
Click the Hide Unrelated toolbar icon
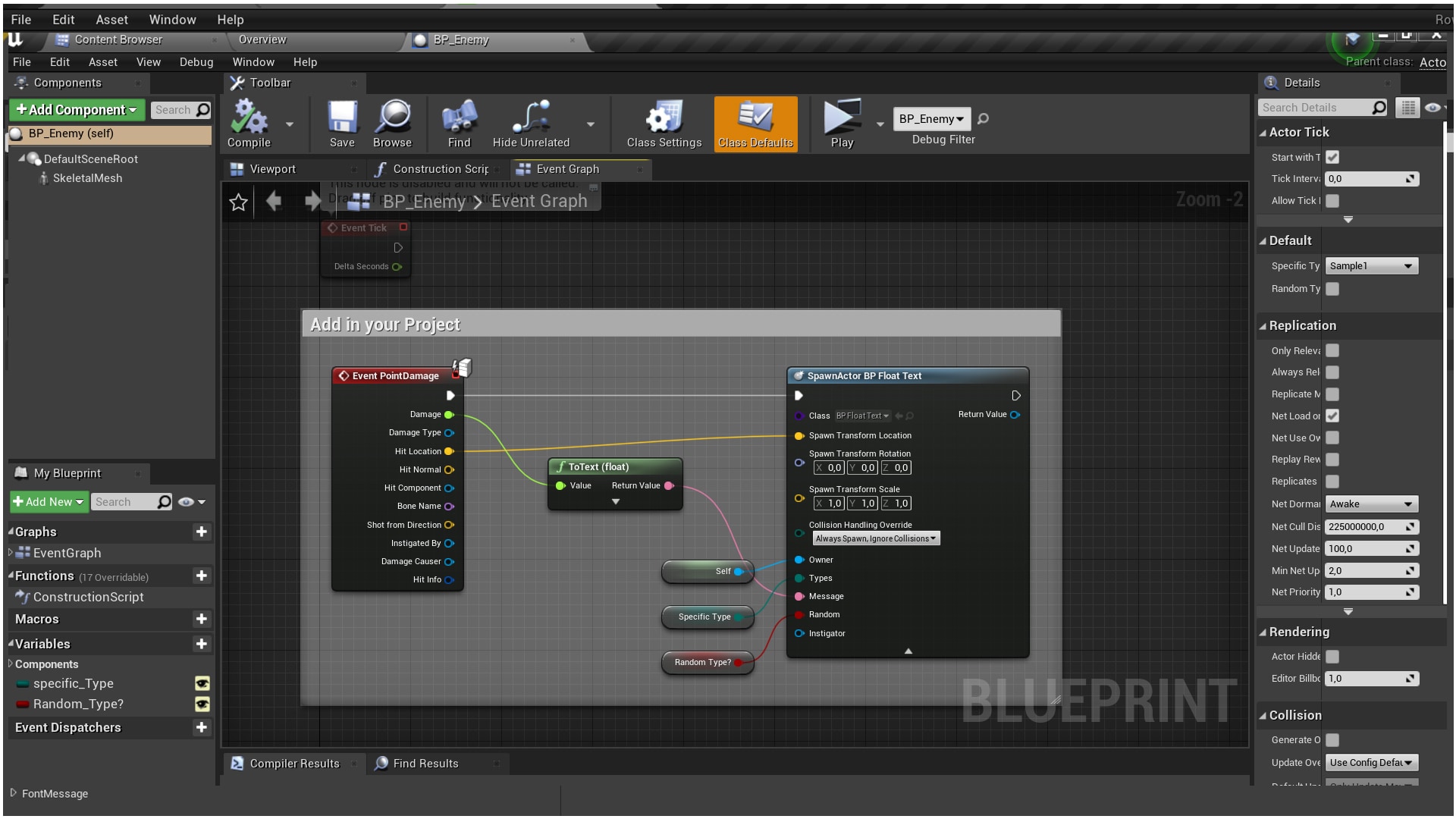pyautogui.click(x=529, y=124)
